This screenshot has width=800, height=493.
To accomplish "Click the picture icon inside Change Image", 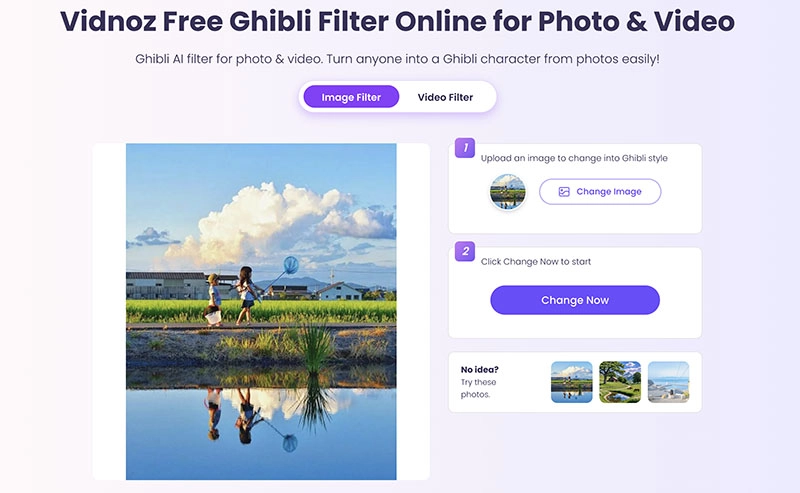I will (x=564, y=192).
